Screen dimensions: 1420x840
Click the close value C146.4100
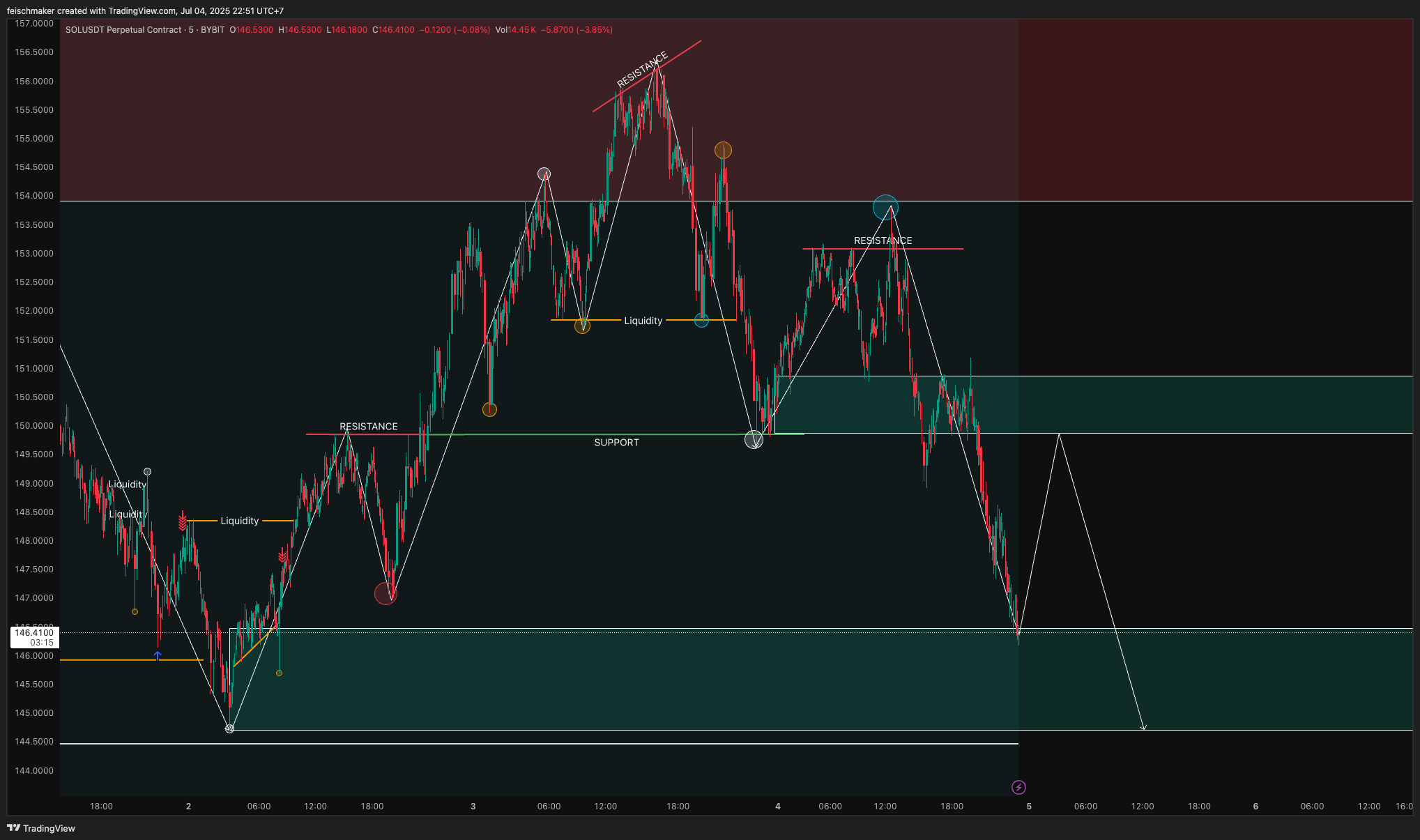(x=393, y=30)
